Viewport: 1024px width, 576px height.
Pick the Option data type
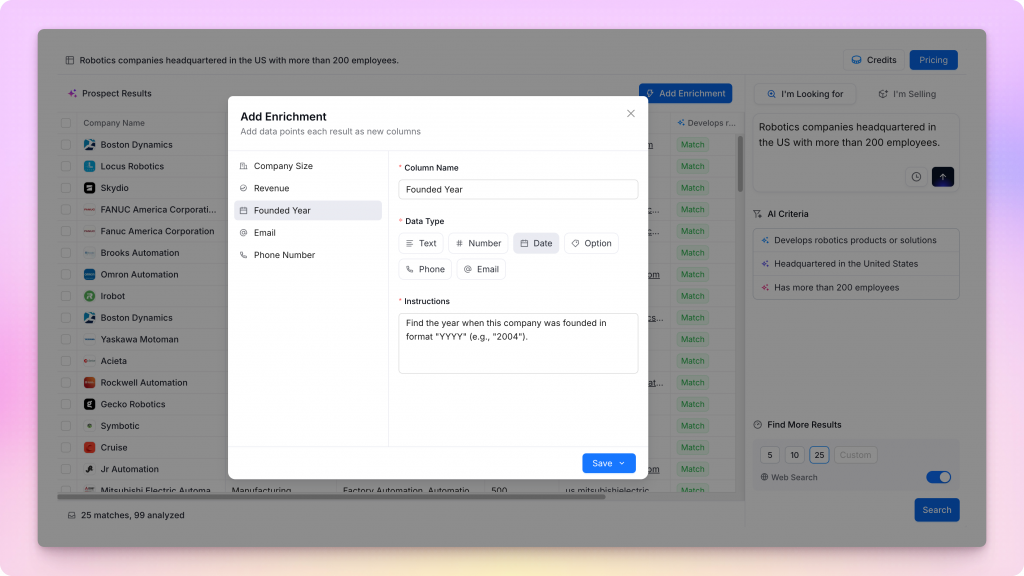coord(591,243)
